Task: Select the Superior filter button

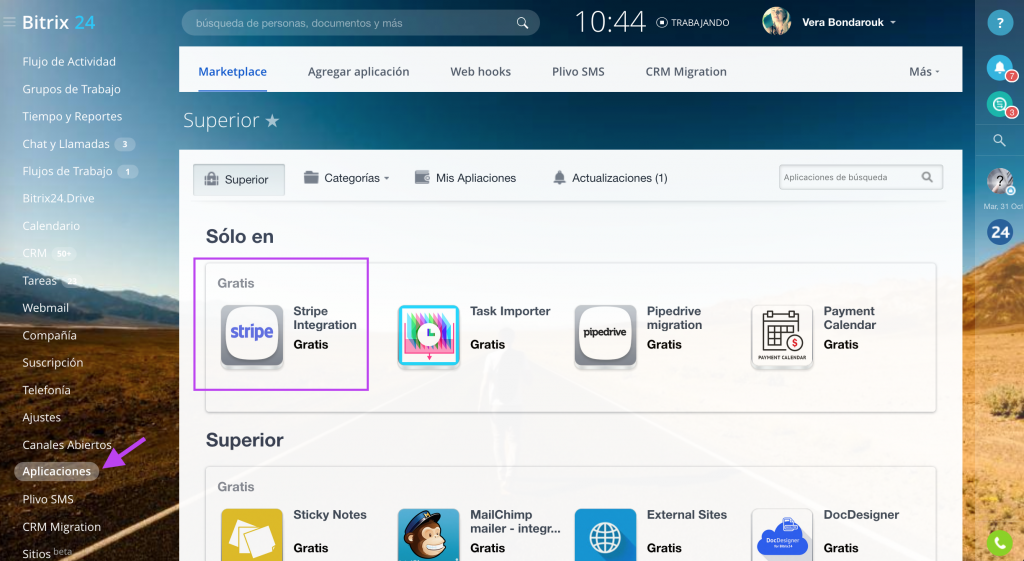Action: tap(239, 180)
